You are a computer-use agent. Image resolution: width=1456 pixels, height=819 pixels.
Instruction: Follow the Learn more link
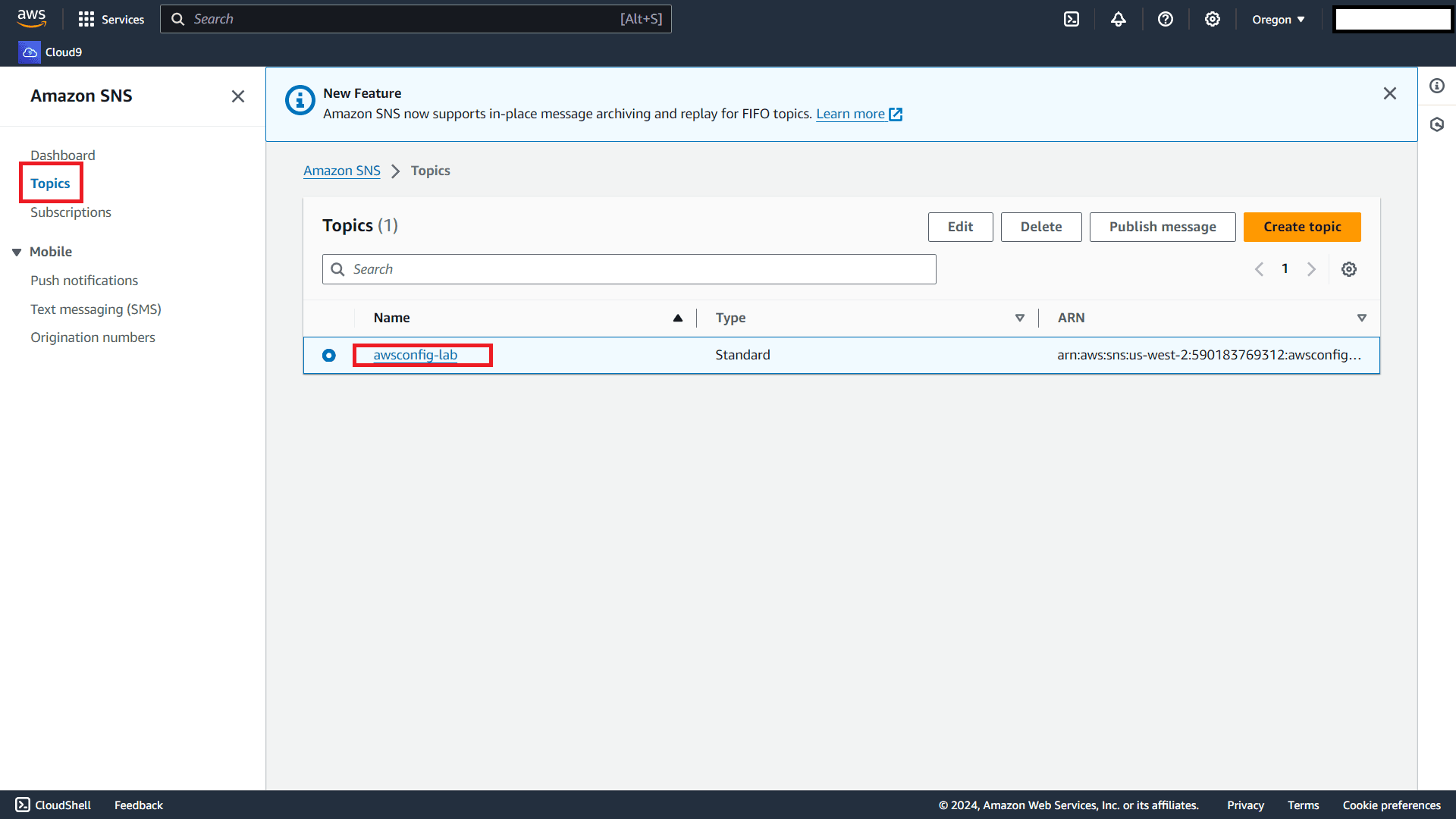tap(859, 114)
